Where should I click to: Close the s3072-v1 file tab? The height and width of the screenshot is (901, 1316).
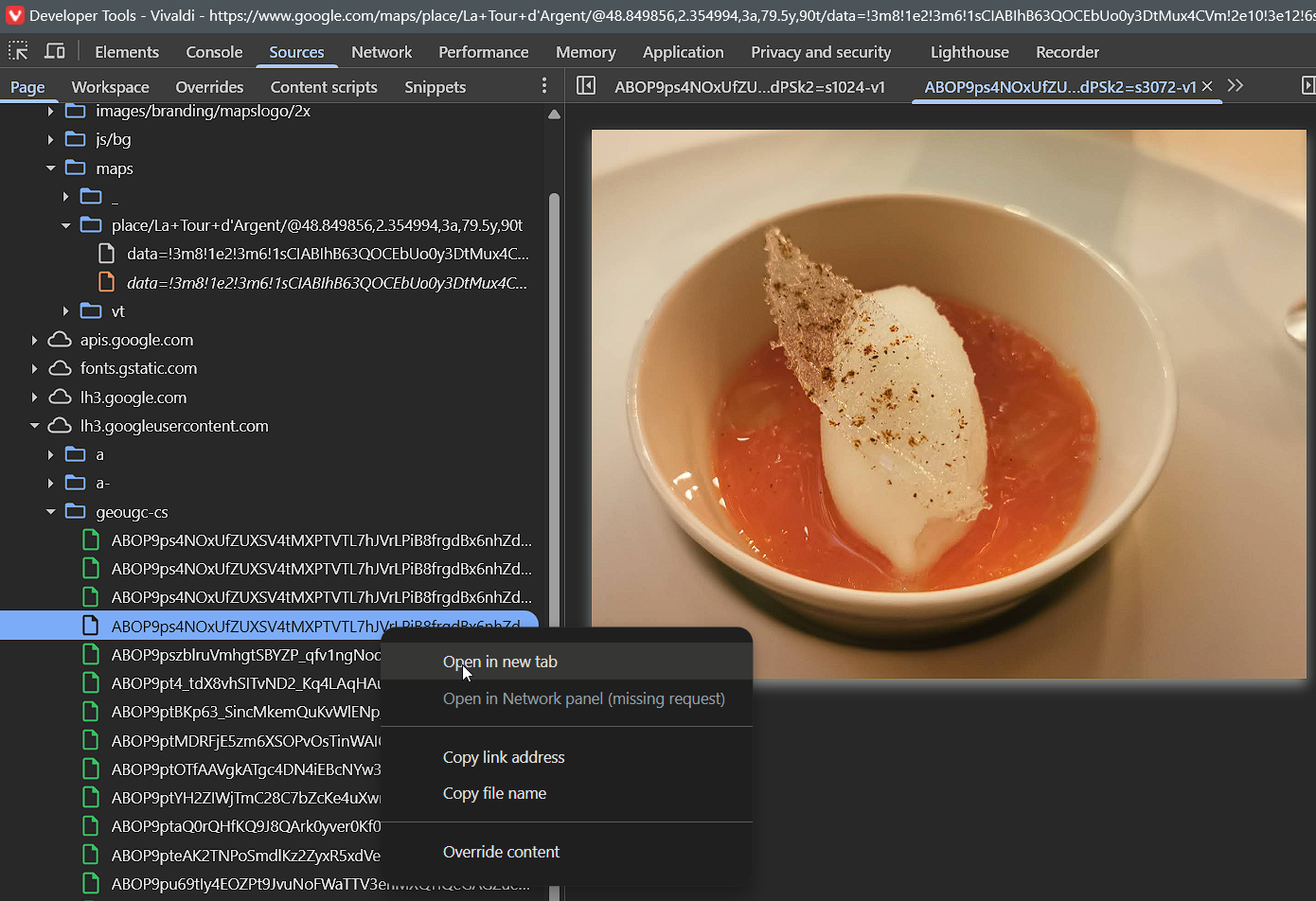tap(1207, 86)
